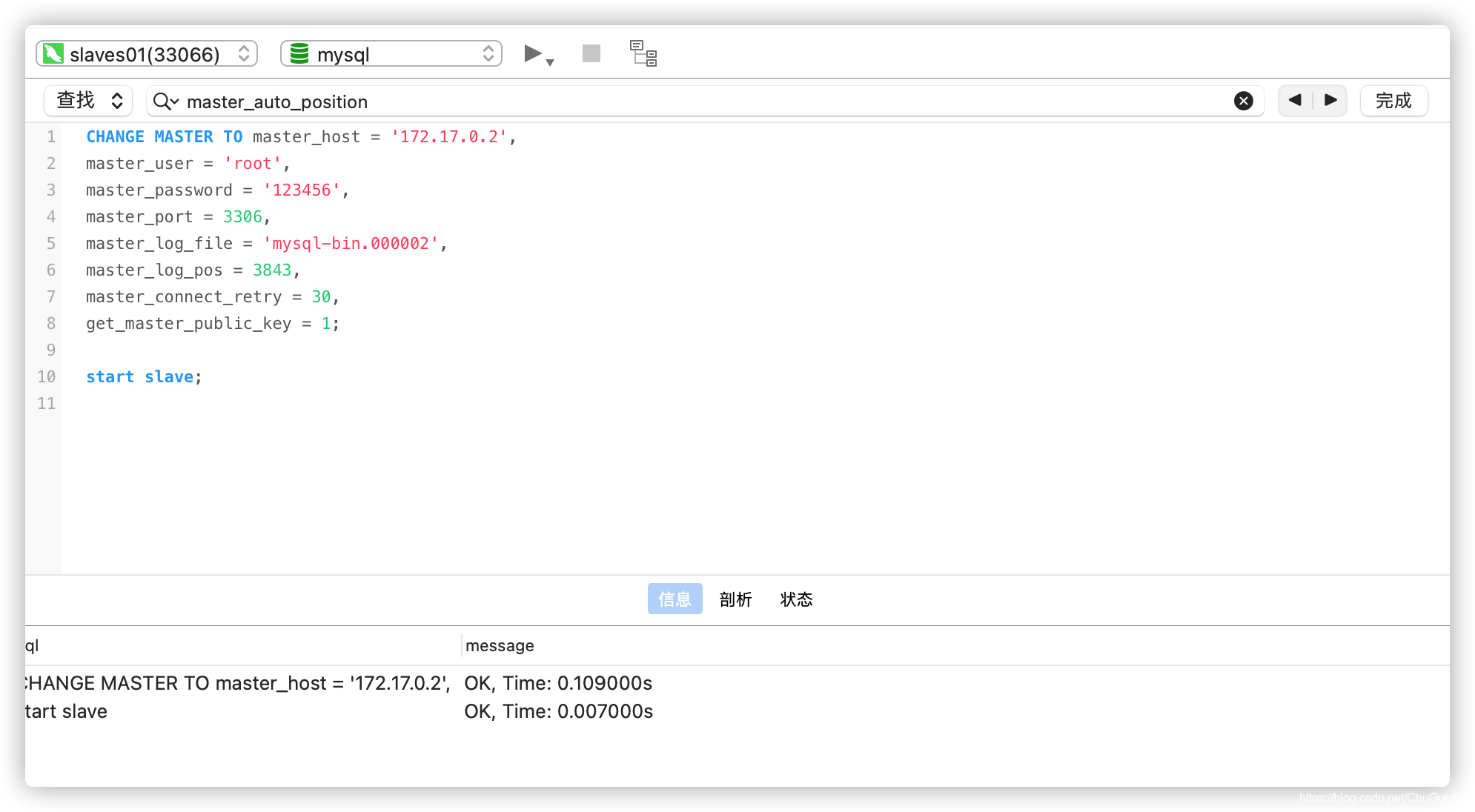Viewport: 1475px width, 812px height.
Task: Click the explain query plan icon
Action: coord(643,53)
